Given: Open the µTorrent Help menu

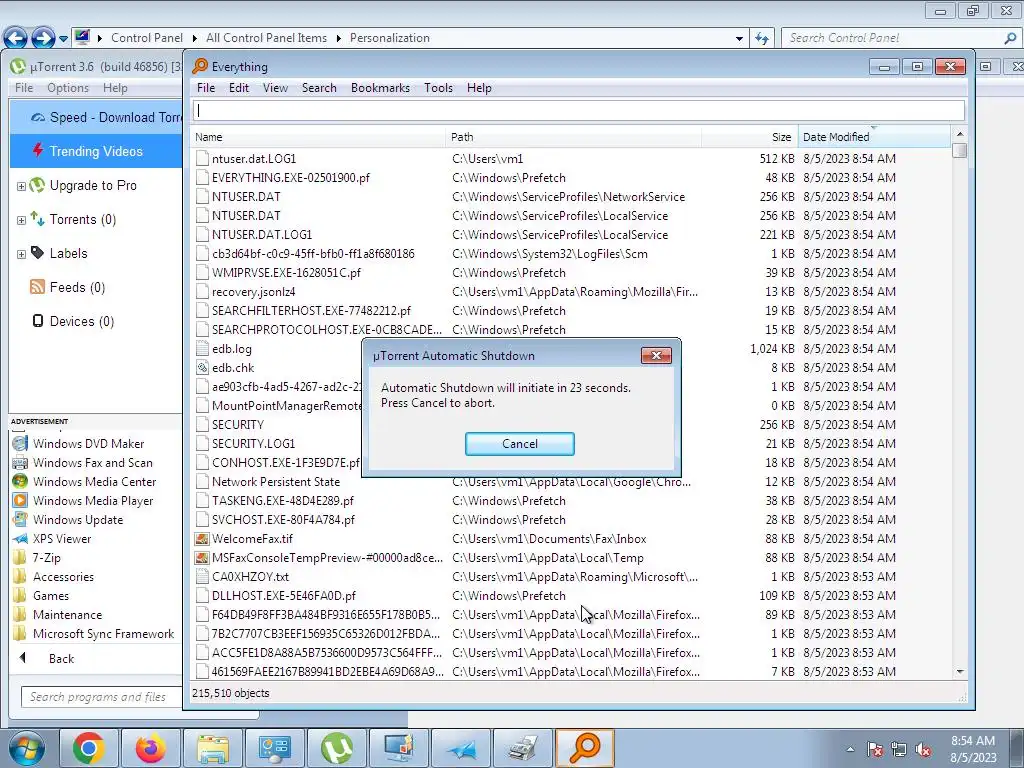Looking at the screenshot, I should click(115, 88).
